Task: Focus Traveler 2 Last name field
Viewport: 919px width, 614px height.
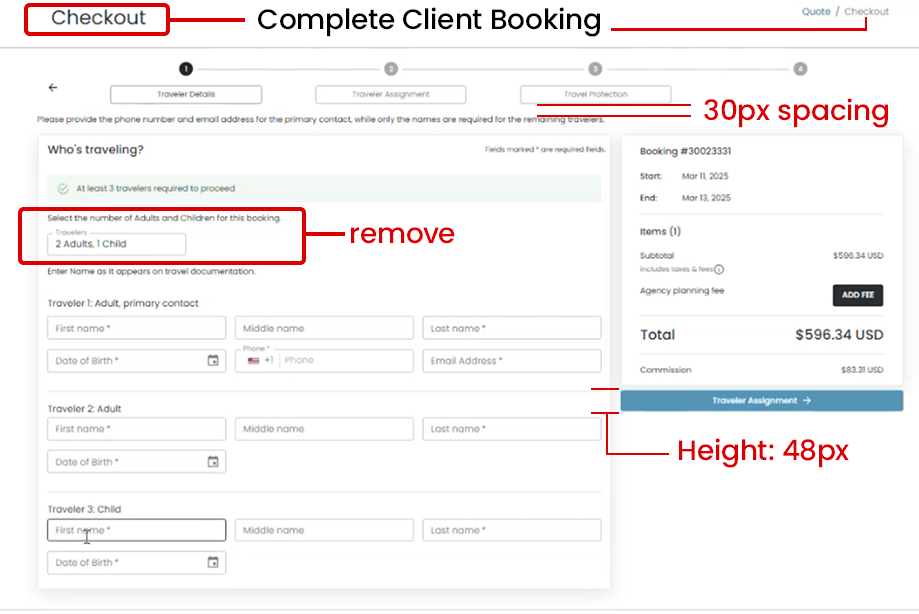Action: 511,429
